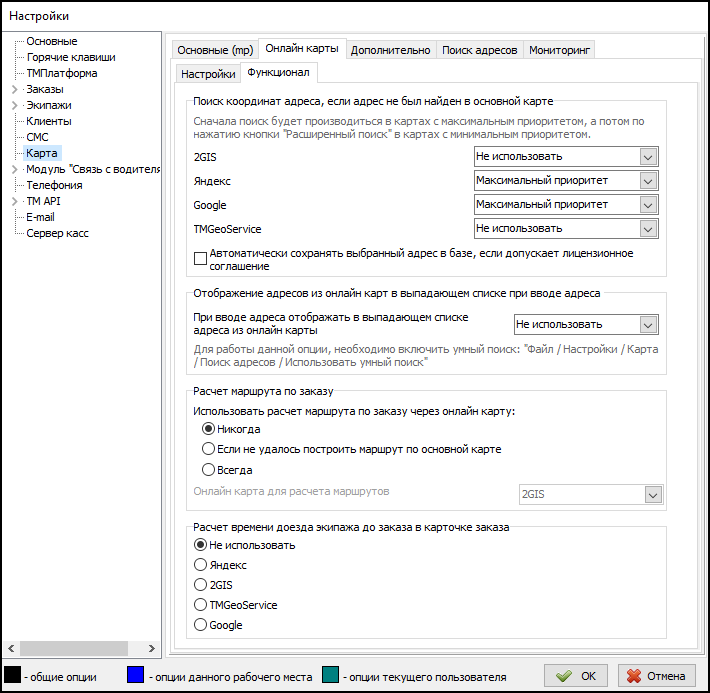Open the Яндекс priority dropdown
Screen dimensions: 710x693
tap(648, 181)
